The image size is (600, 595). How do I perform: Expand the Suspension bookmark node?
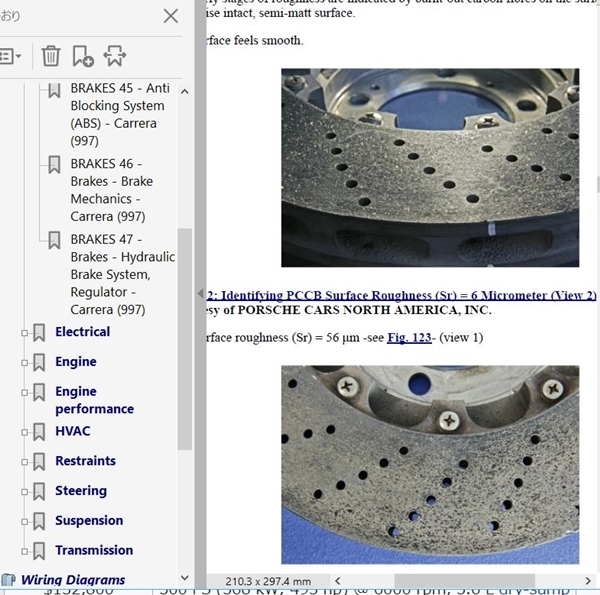coord(24,522)
